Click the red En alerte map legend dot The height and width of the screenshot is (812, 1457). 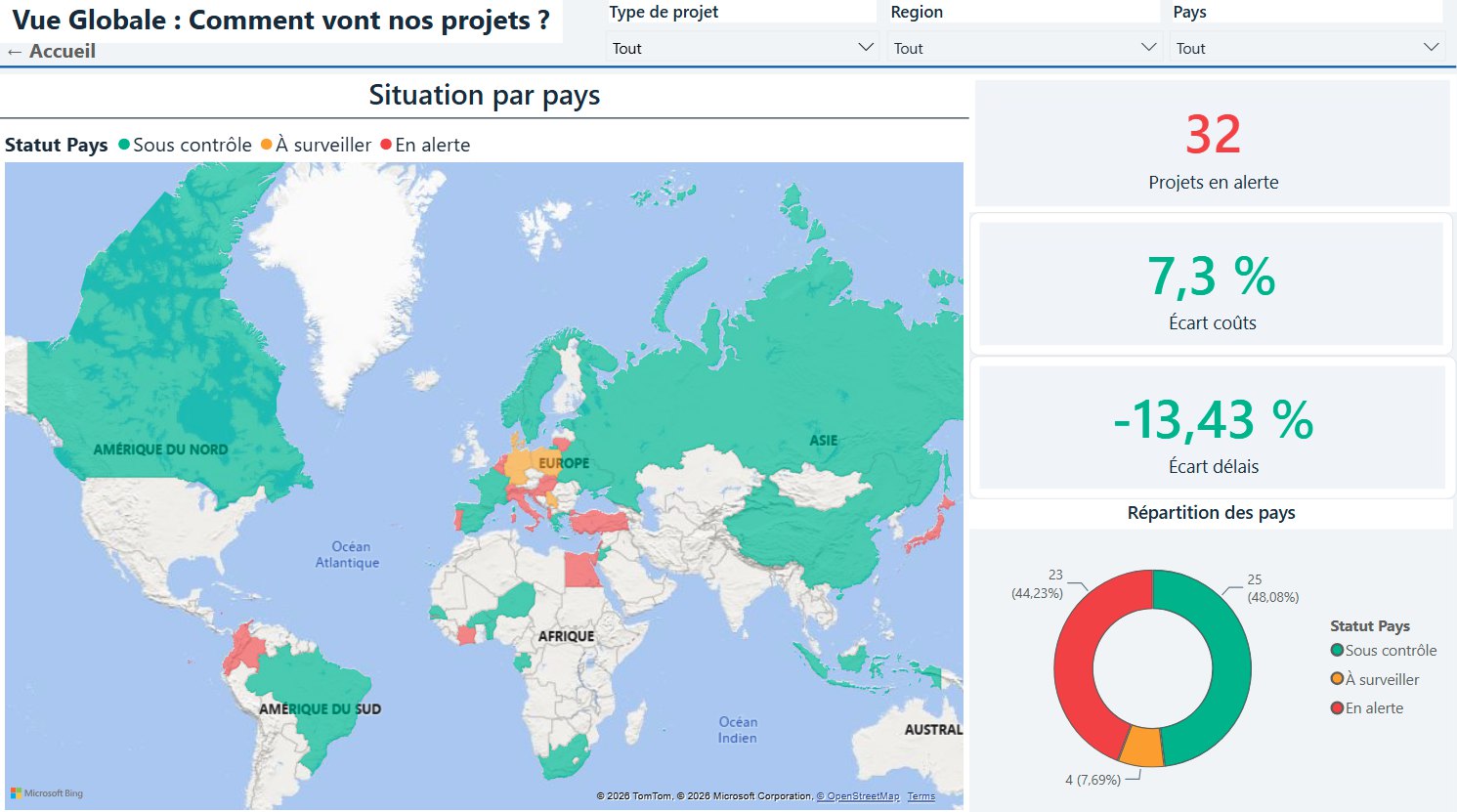(386, 145)
